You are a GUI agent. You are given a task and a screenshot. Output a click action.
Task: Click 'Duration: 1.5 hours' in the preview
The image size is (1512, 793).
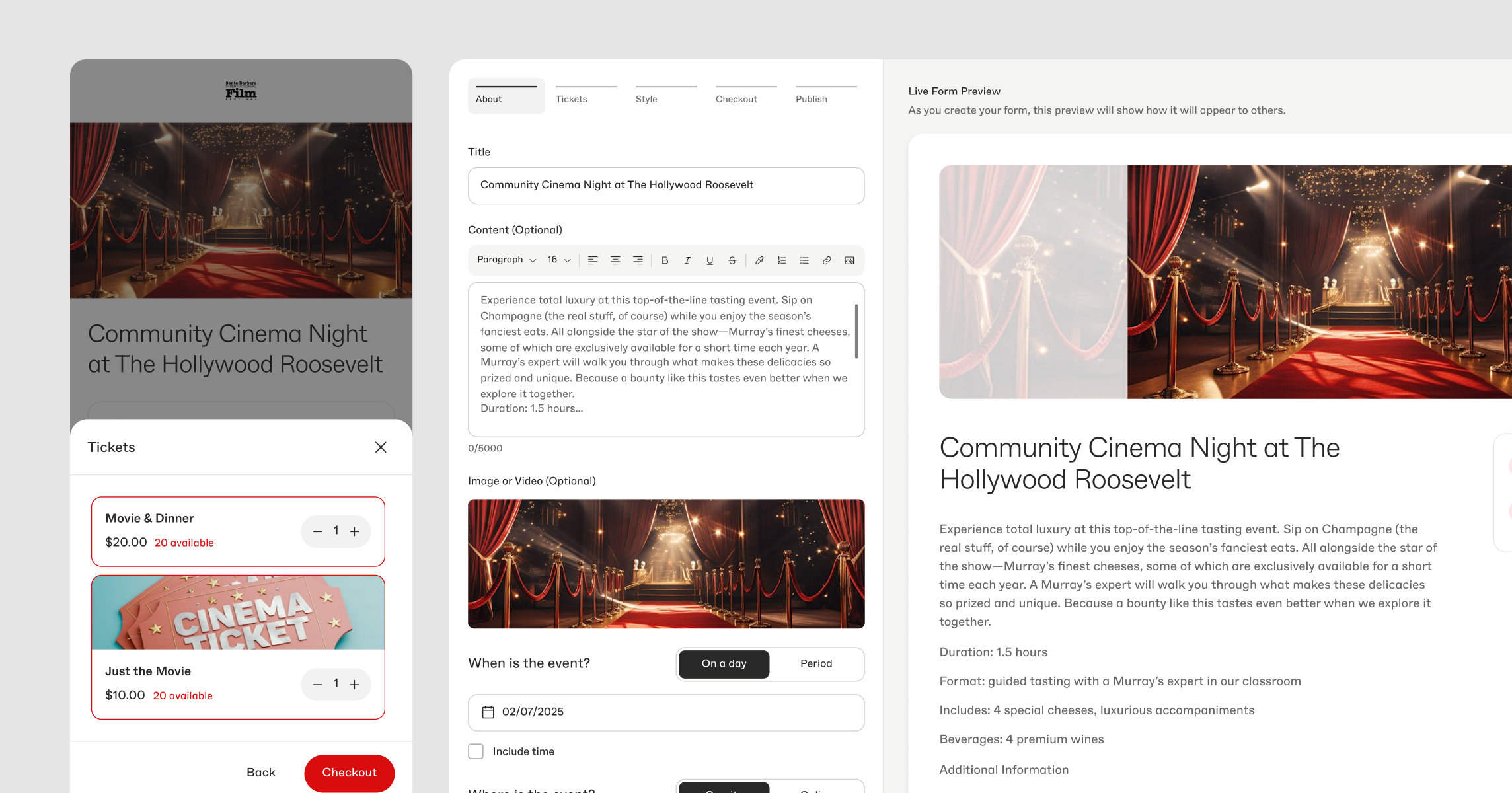993,652
